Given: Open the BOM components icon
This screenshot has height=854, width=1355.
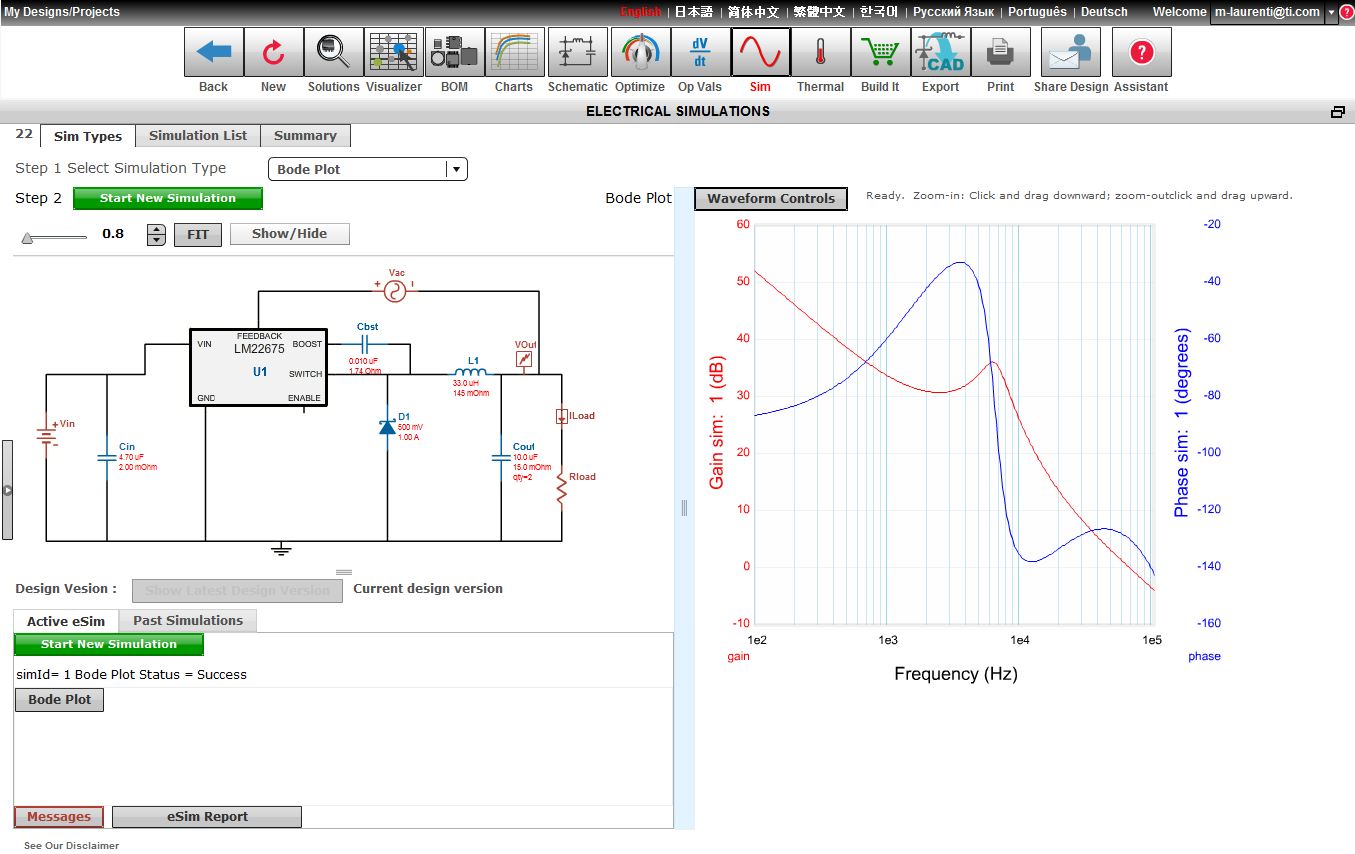Looking at the screenshot, I should (x=454, y=52).
